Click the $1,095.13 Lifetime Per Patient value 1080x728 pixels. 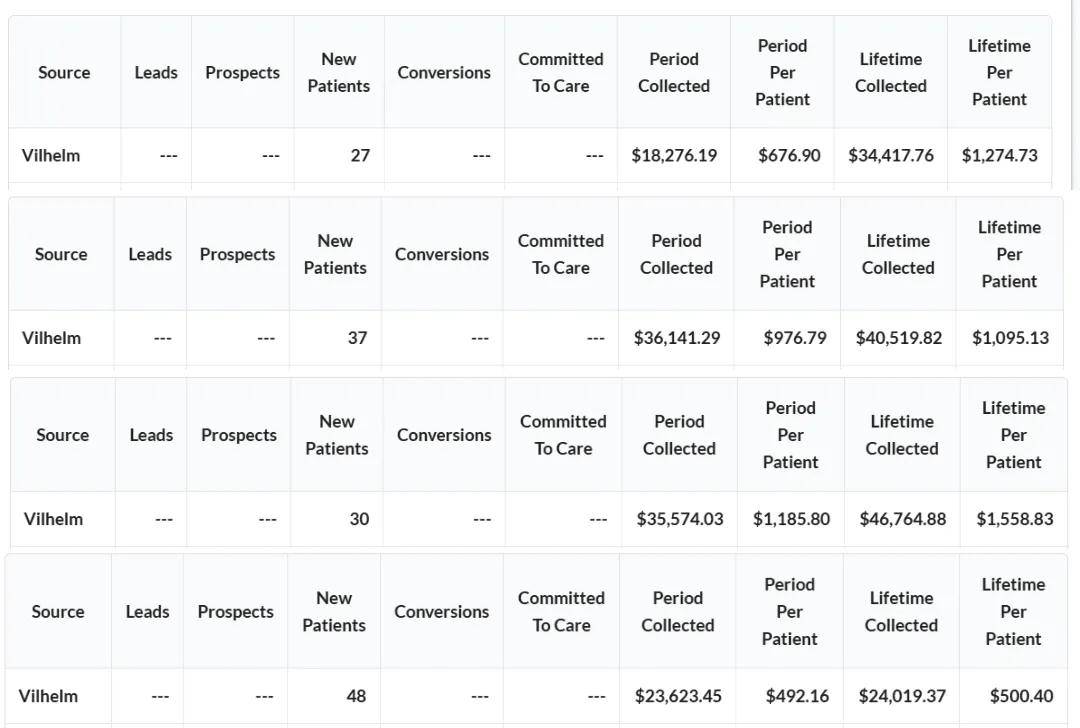click(1010, 338)
